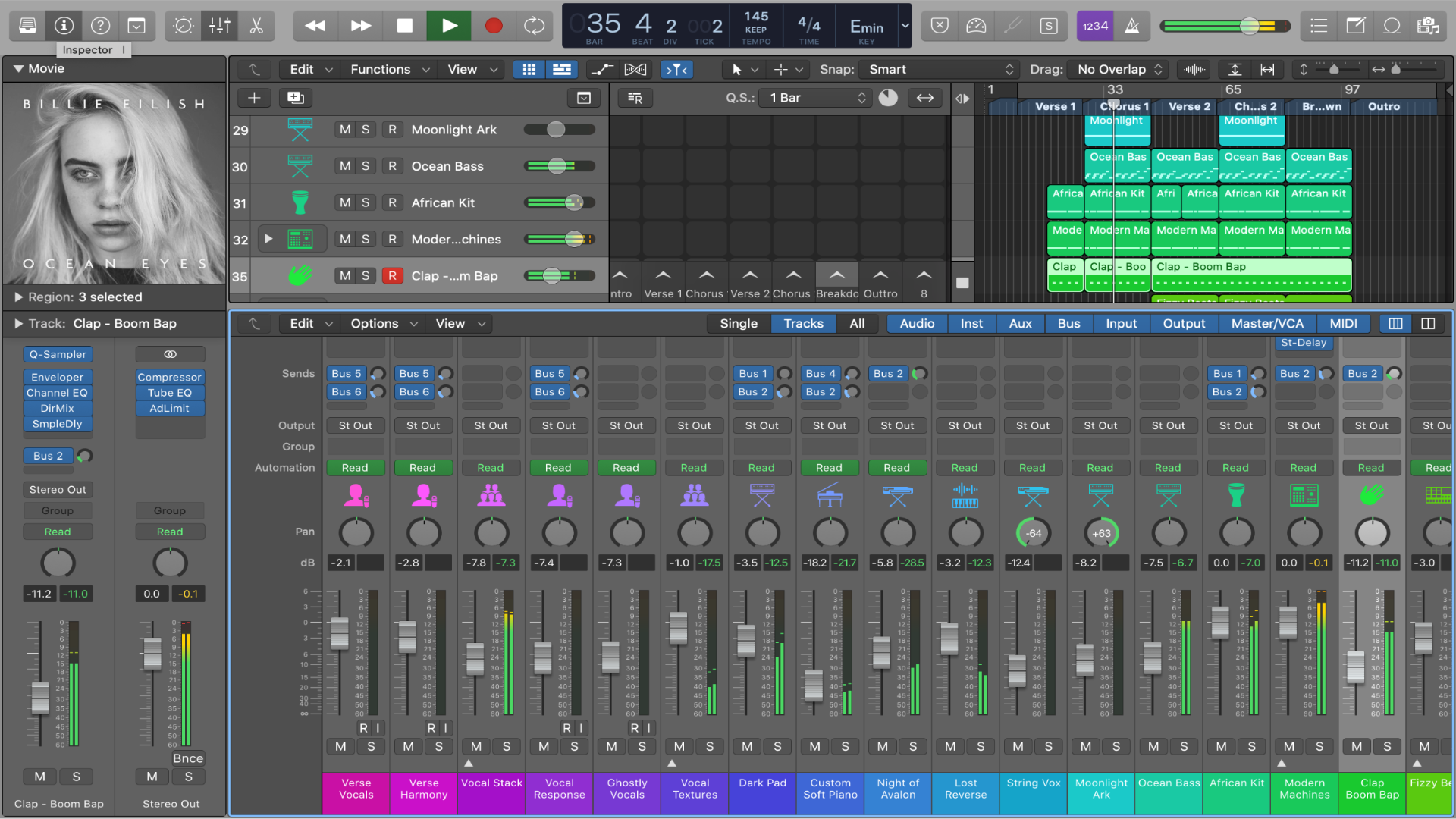Screen dimensions: 1456x819
Task: Mute the Verse Vocals channel strip
Action: point(340,747)
